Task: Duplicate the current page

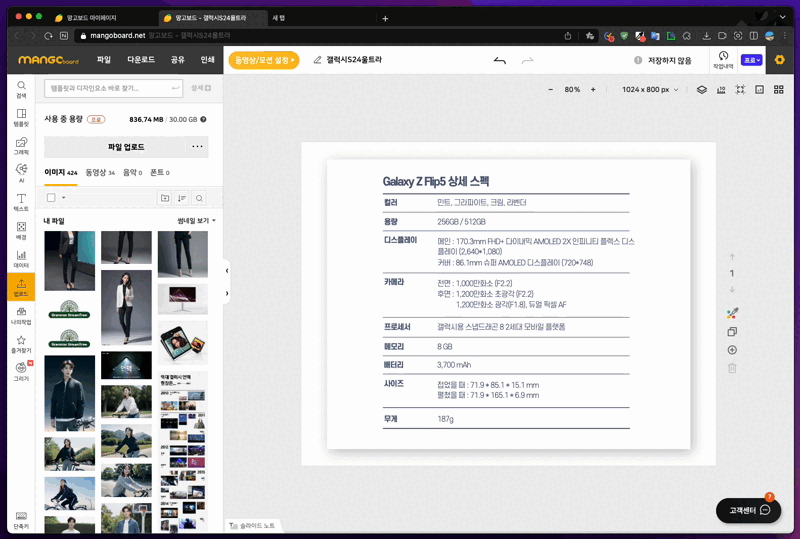Action: point(732,332)
